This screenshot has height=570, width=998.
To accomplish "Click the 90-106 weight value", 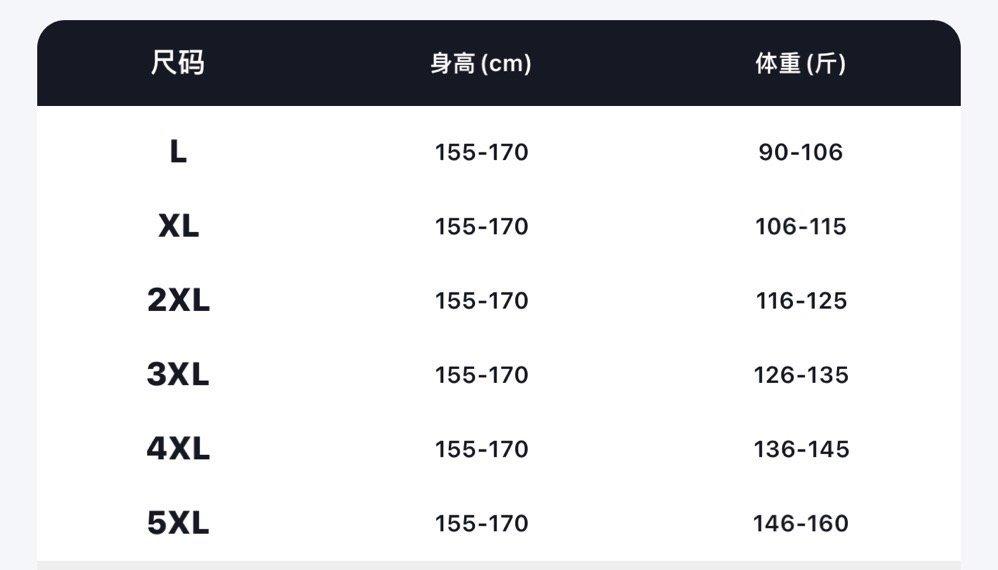I will pos(801,152).
